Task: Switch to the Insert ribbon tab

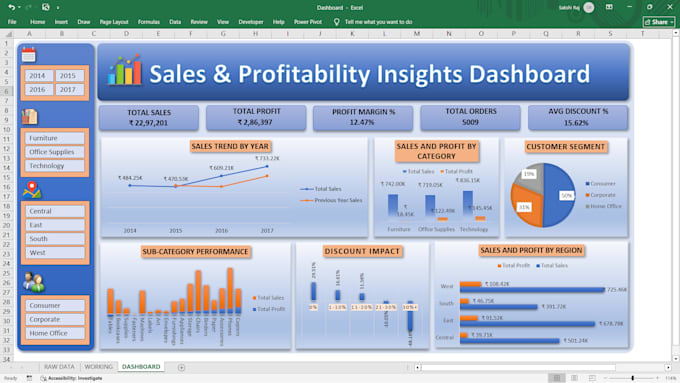Action: [61, 22]
